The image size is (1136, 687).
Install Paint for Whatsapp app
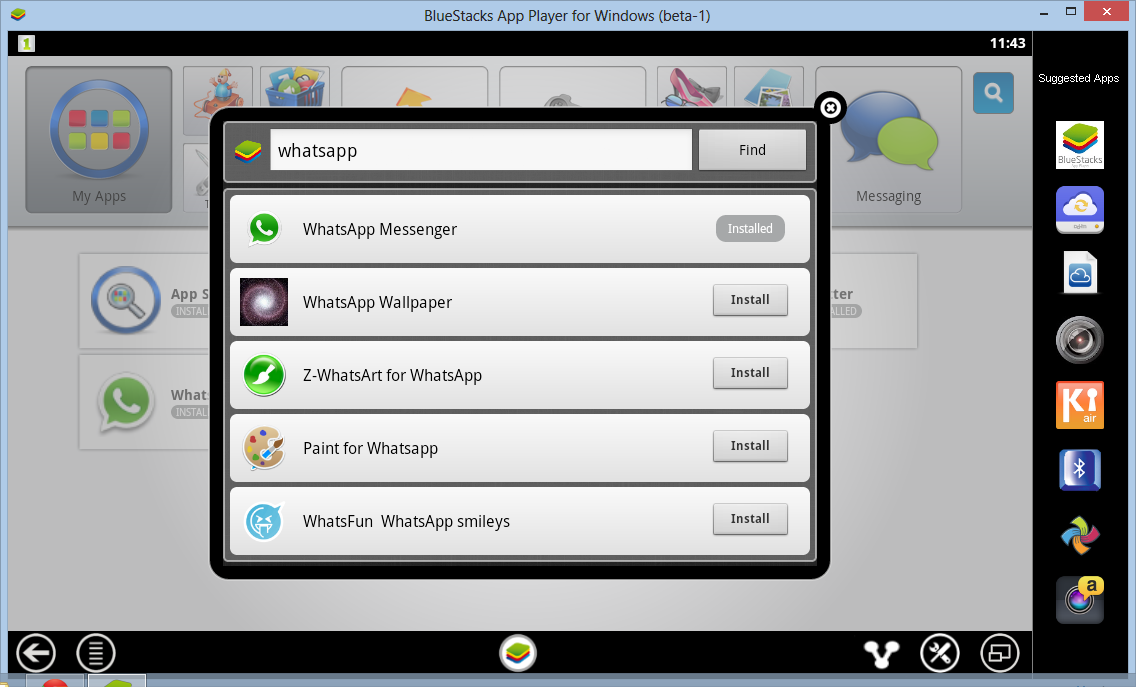[x=750, y=446]
